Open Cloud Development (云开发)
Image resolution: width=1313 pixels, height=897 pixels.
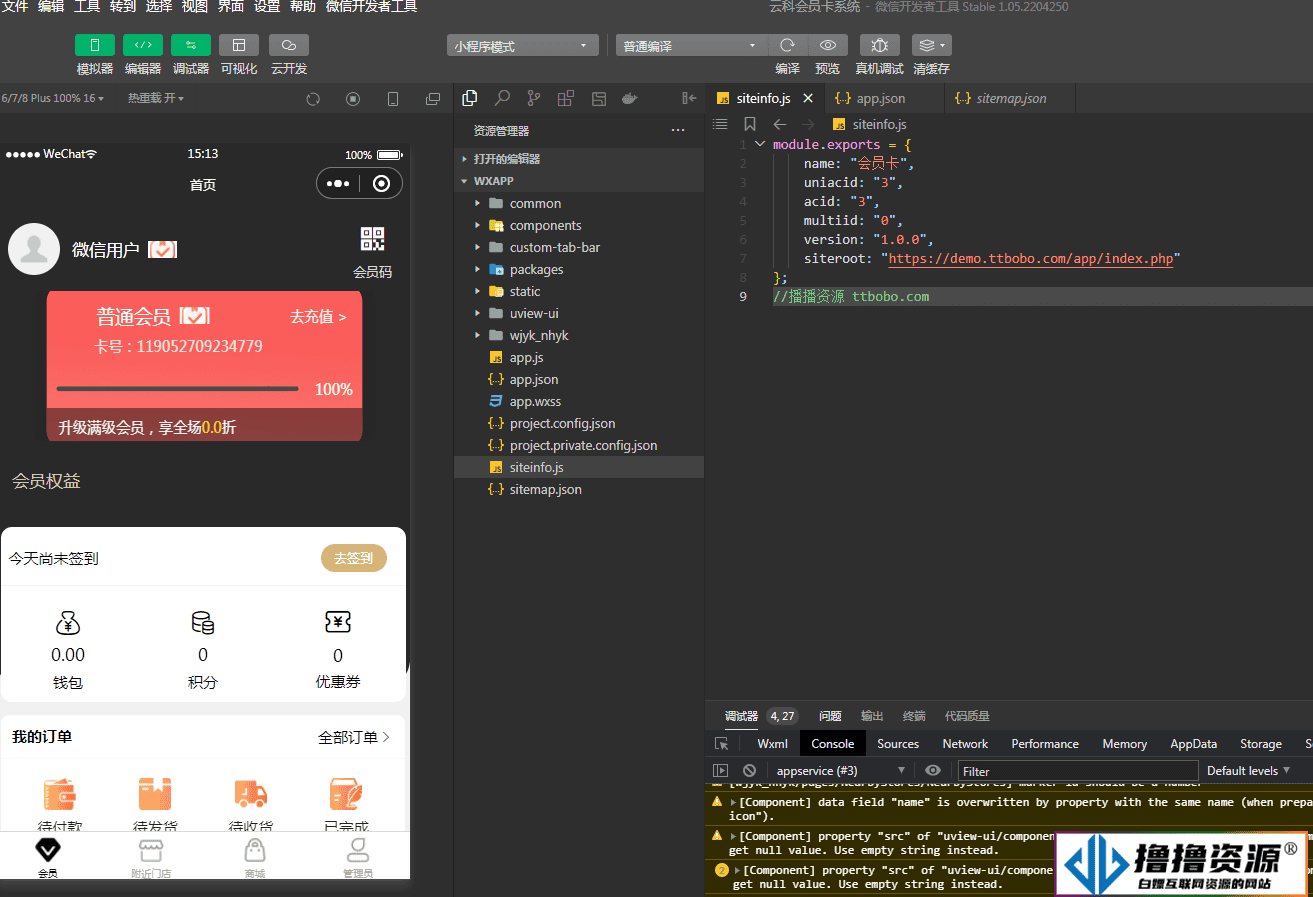[x=289, y=45]
